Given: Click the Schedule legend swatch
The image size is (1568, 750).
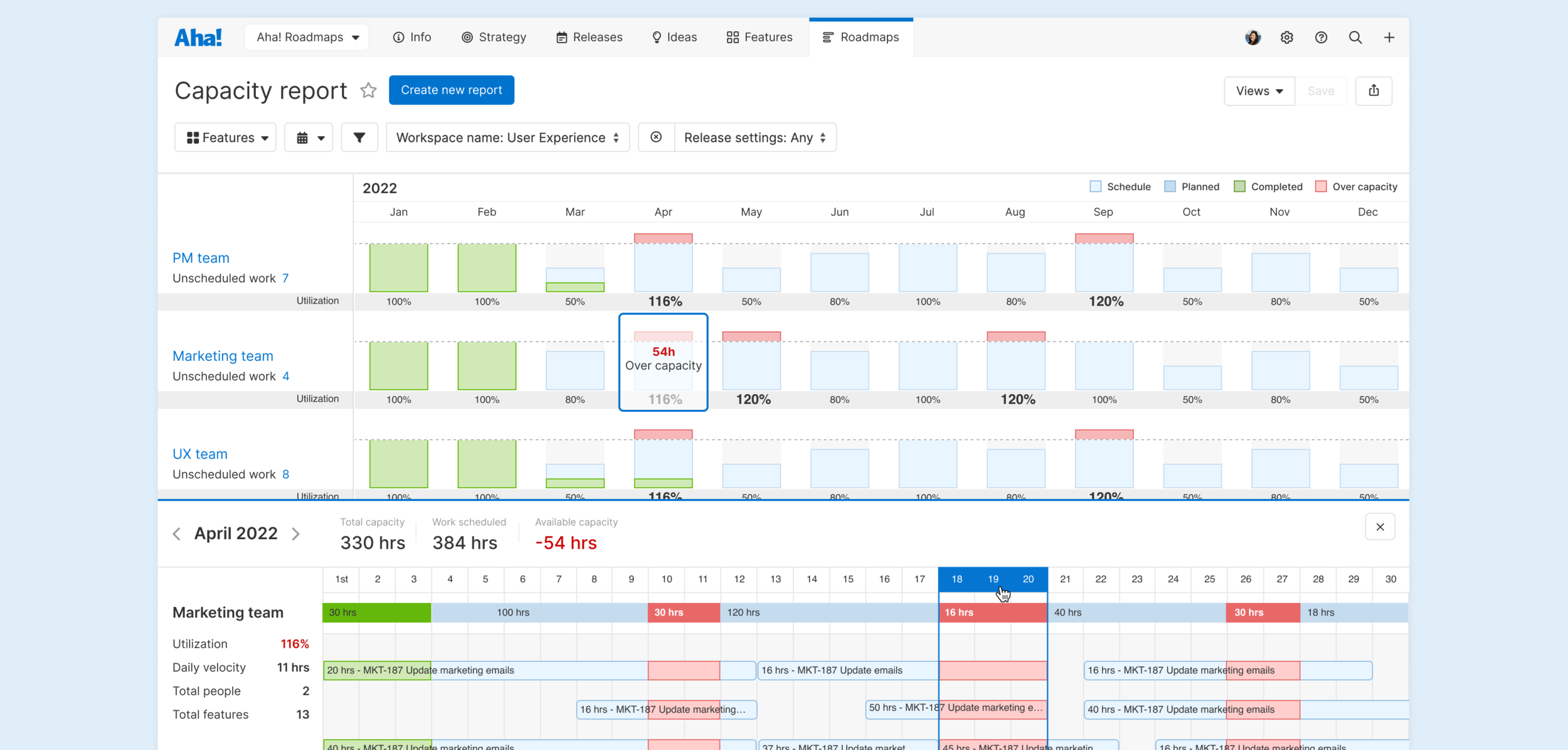Looking at the screenshot, I should tap(1095, 186).
